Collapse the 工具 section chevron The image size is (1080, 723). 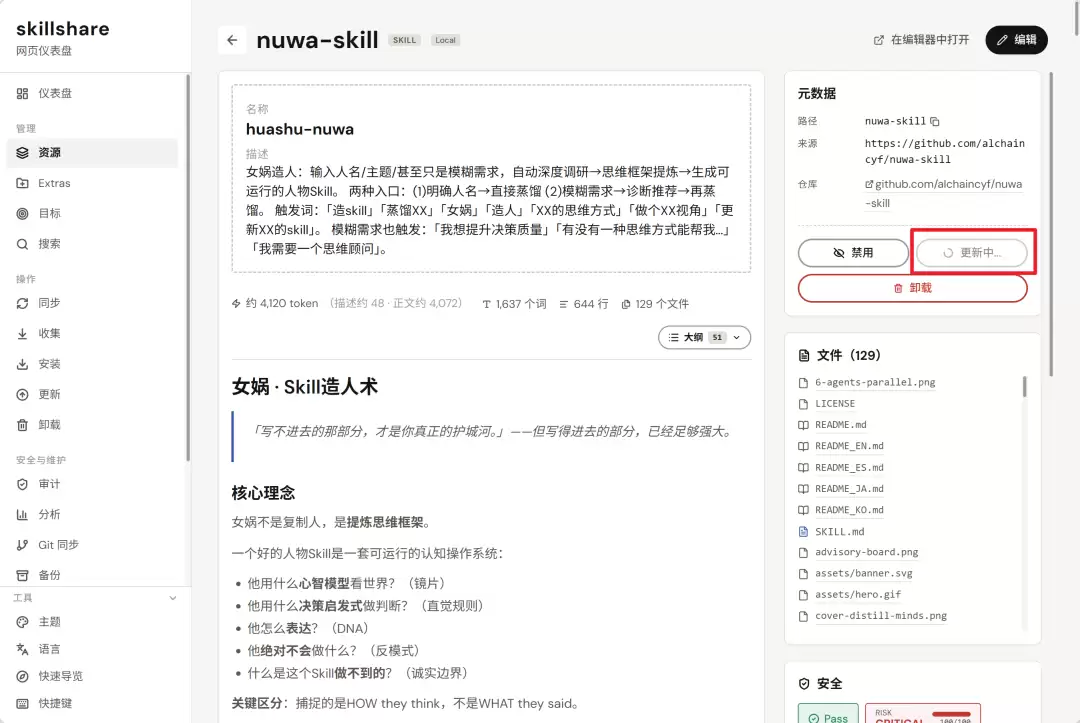pos(173,598)
